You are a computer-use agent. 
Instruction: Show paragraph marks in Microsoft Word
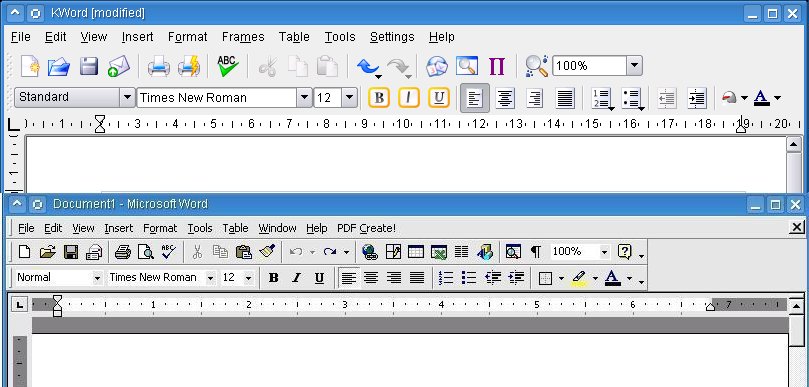point(536,252)
